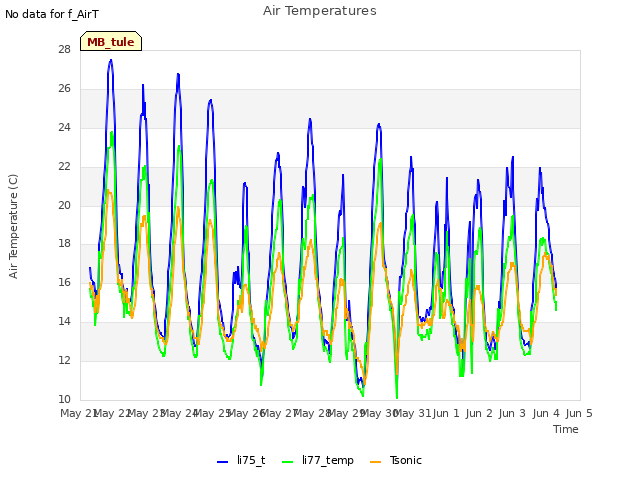The image size is (640, 480).
Task: Click the Air Temperature (C) axis label
Action: point(13,227)
